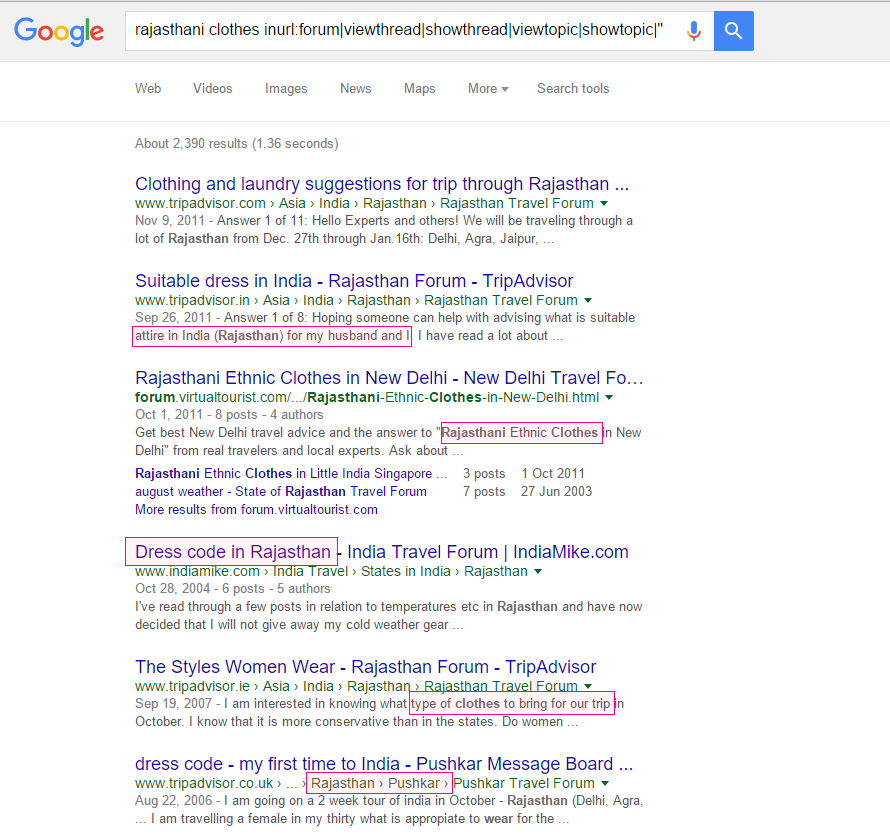
Task: Click 'Oct 28, 2004 - 6 posts - 5 authors' text
Action: click(233, 589)
